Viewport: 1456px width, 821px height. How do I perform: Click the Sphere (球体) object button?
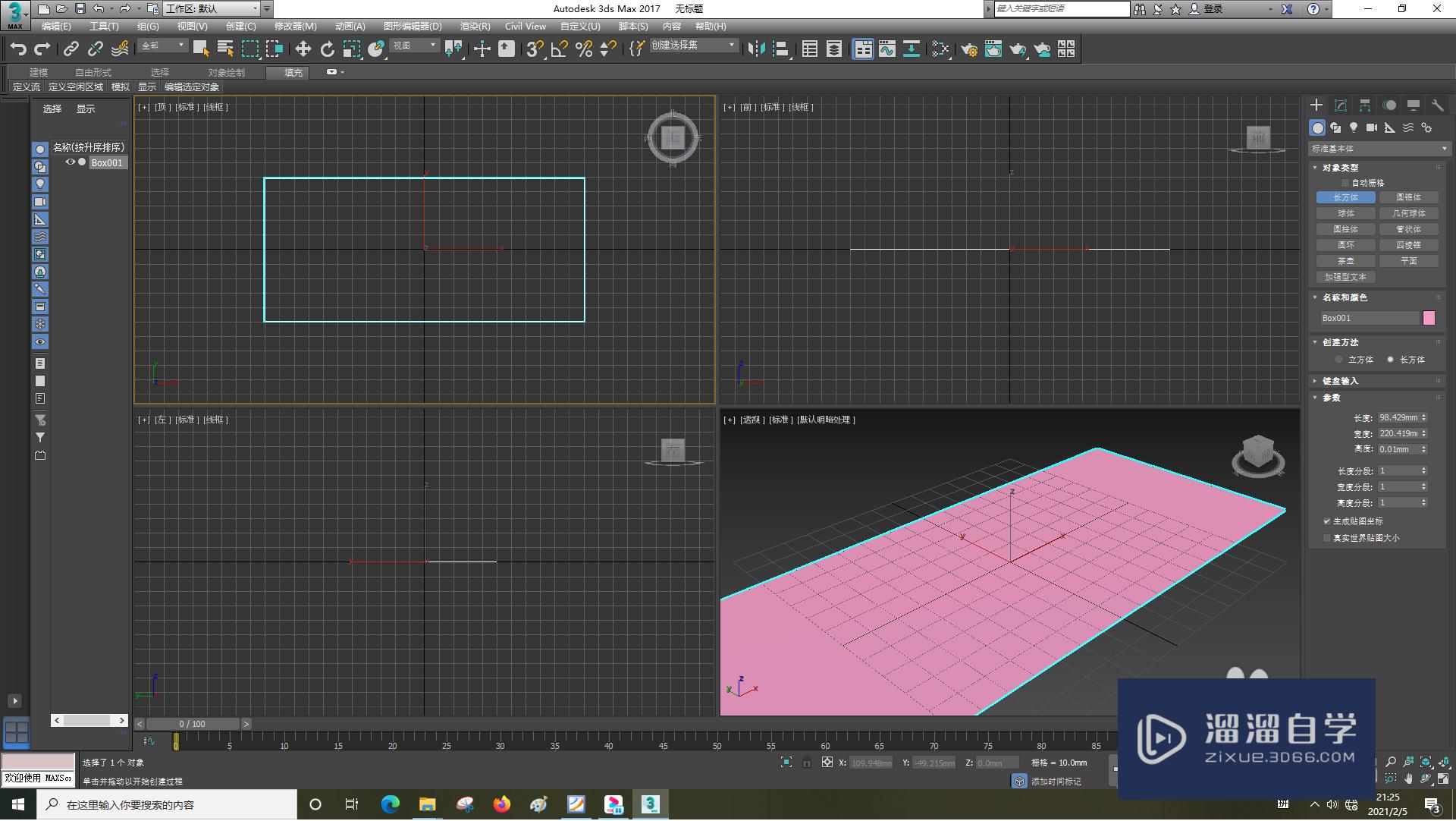(x=1346, y=213)
